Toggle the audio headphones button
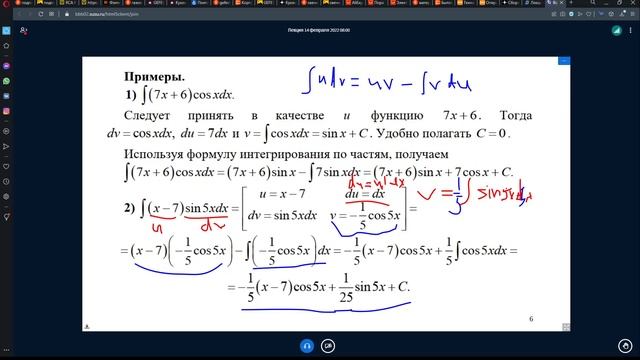The image size is (640, 360). point(307,346)
